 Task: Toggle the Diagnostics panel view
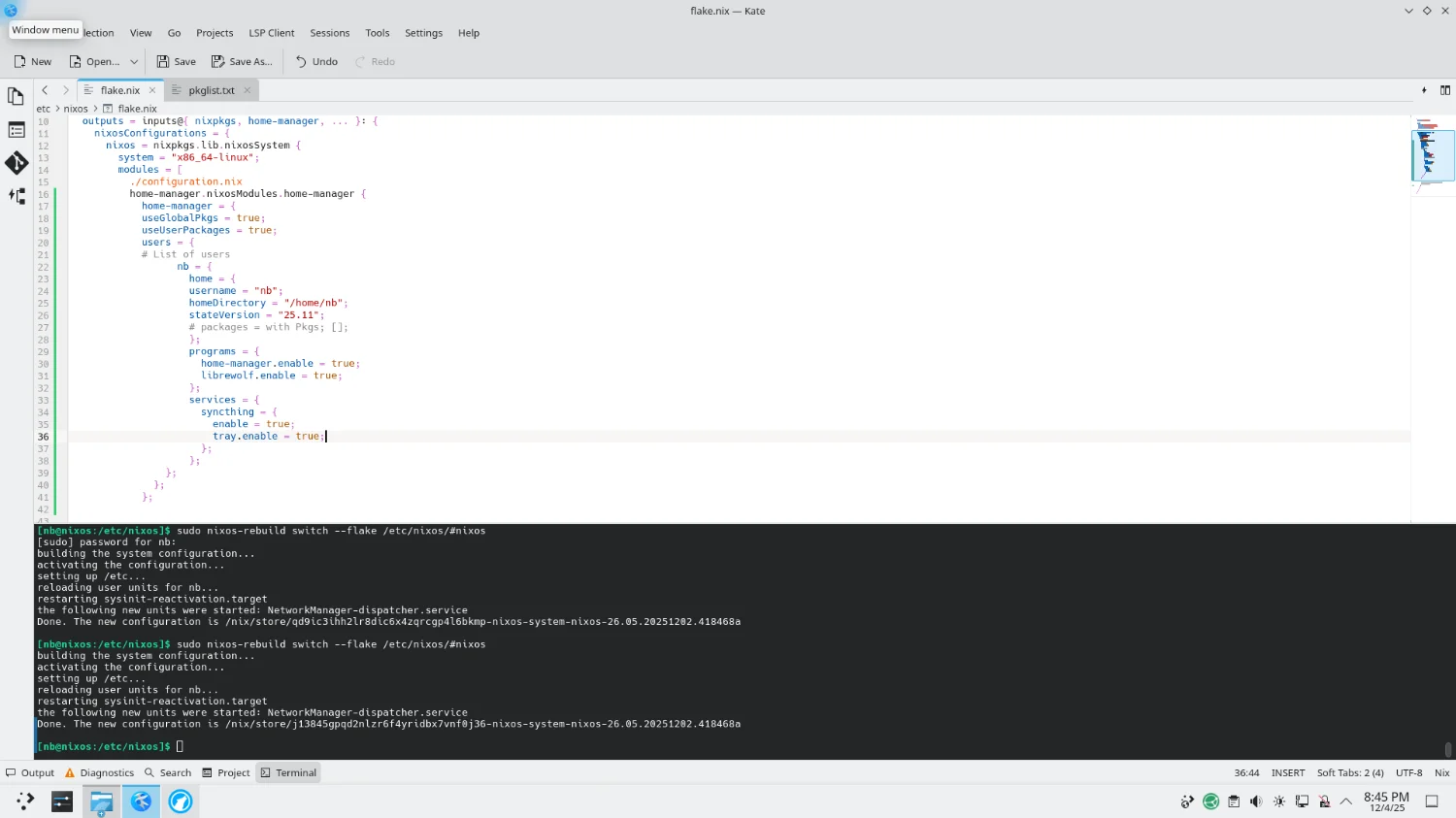pos(99,773)
